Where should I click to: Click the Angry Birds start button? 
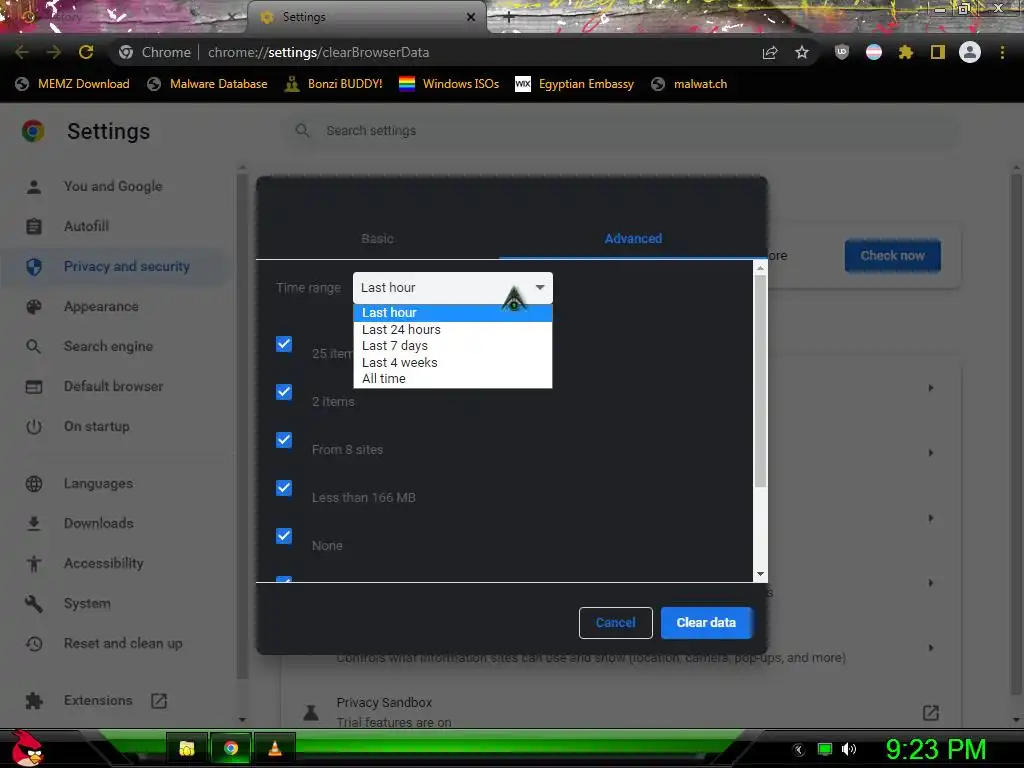coord(27,748)
